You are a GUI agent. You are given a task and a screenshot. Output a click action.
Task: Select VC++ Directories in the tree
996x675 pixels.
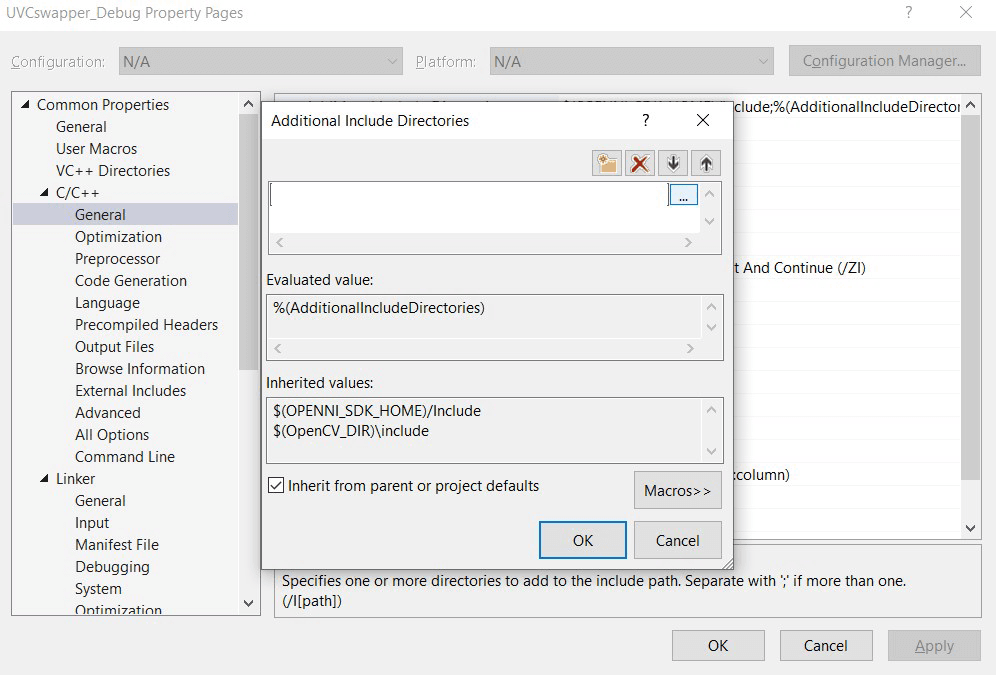point(113,171)
